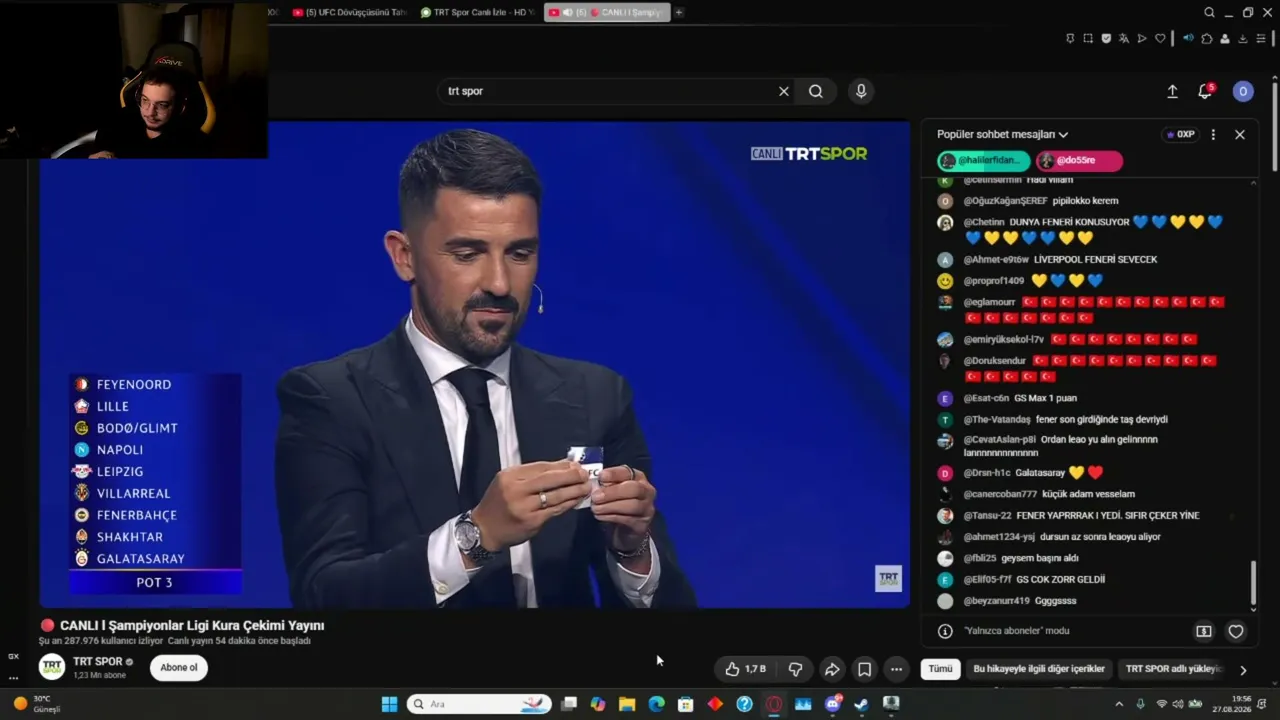This screenshot has width=1280, height=720.
Task: Open the browser profile icon
Action: coord(1225,38)
